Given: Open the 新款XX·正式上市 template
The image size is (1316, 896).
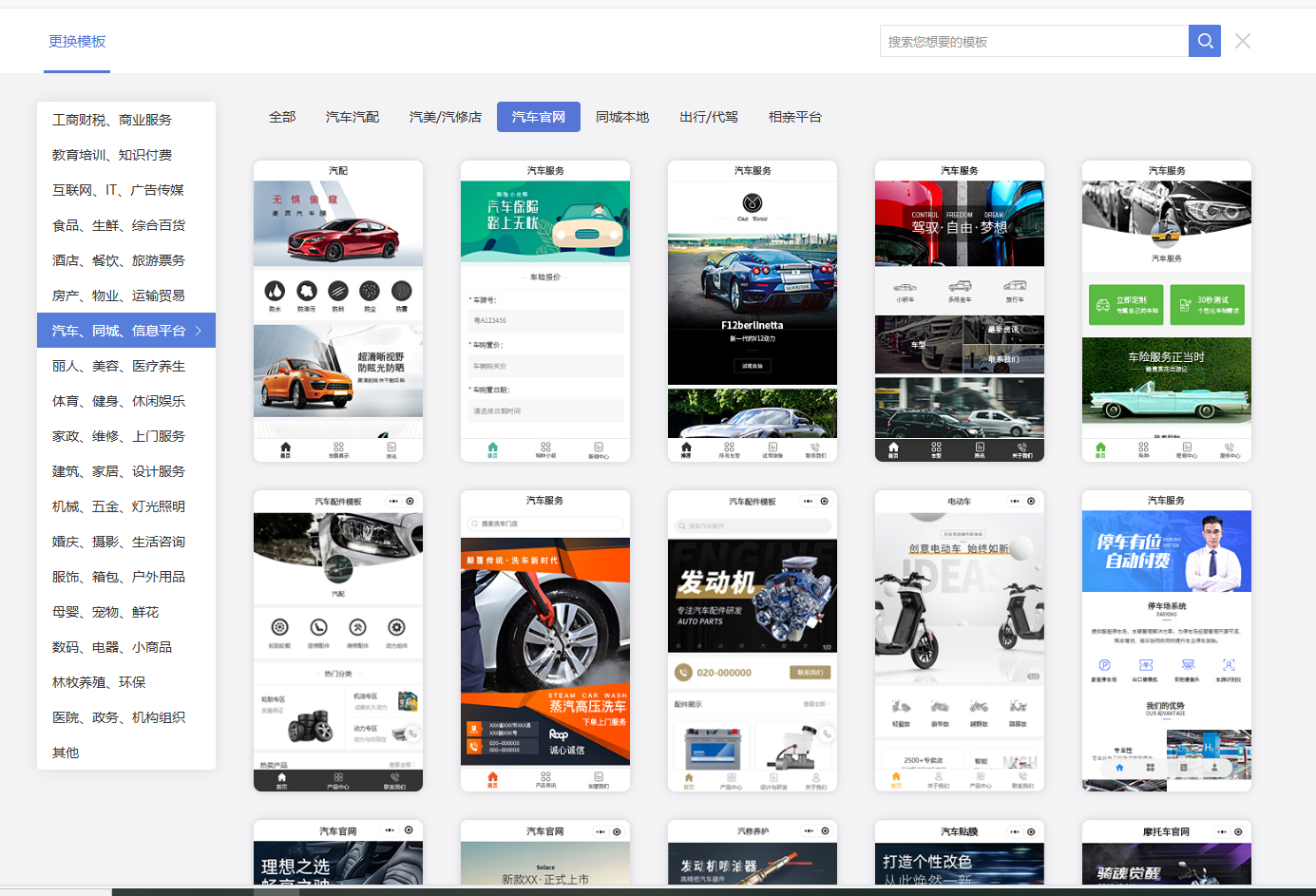Looking at the screenshot, I should click(545, 852).
